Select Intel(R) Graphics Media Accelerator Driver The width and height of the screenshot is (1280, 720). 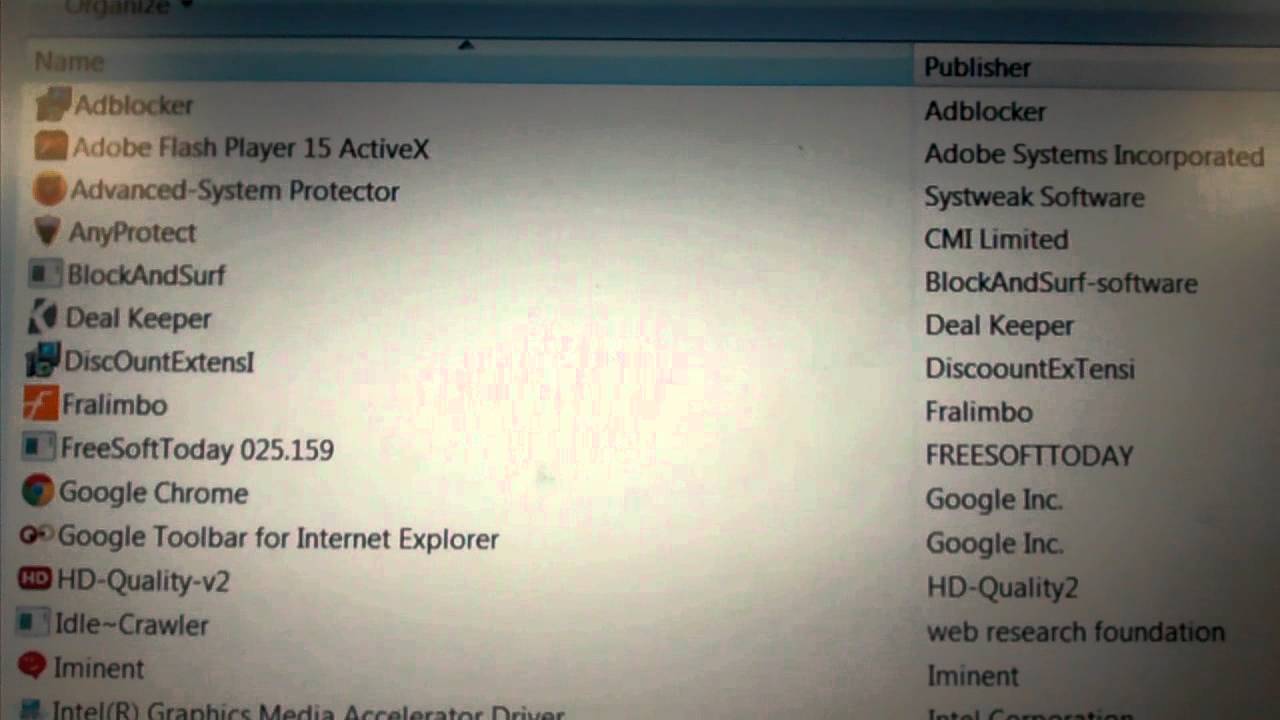coord(308,711)
